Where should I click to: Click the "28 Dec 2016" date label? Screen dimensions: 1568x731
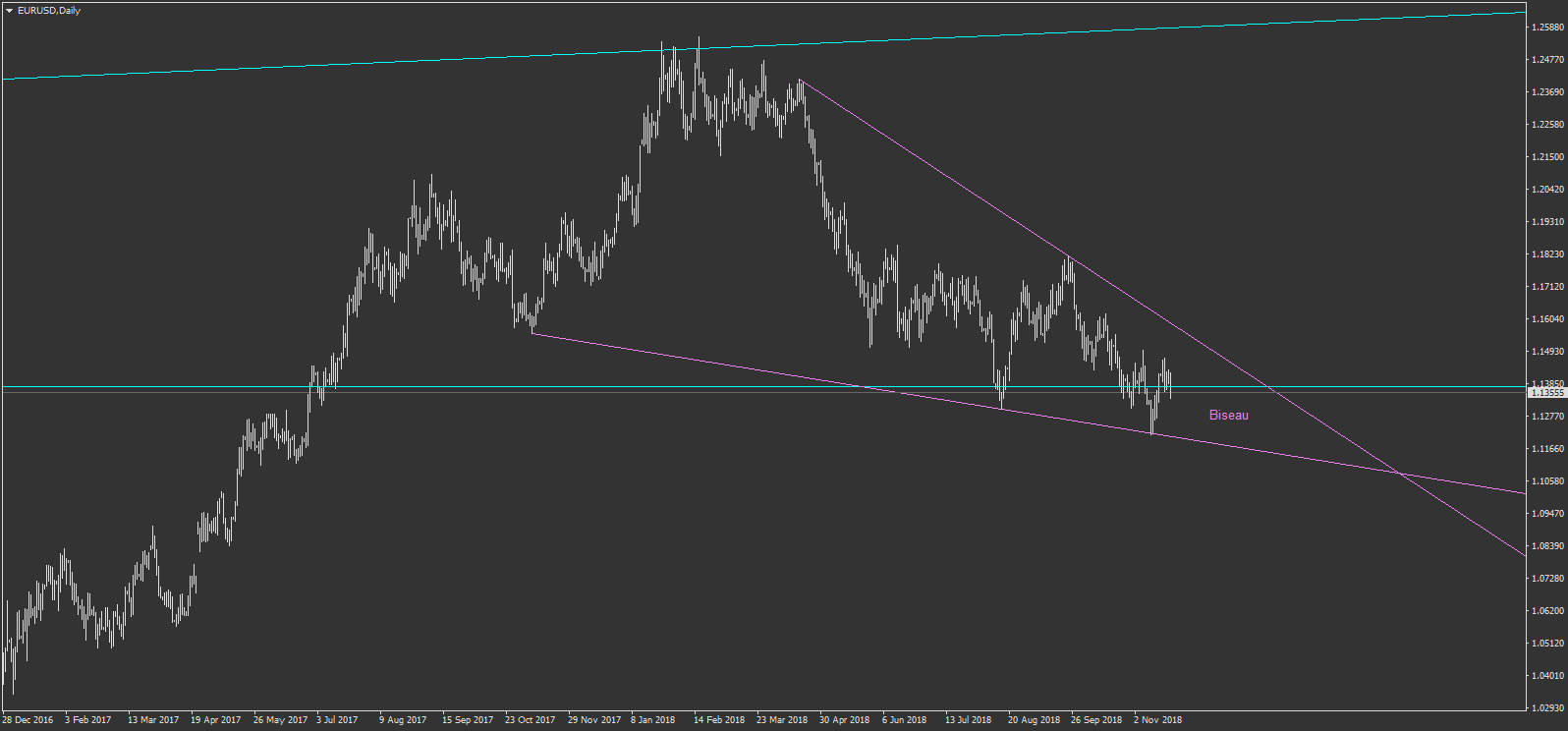click(28, 720)
